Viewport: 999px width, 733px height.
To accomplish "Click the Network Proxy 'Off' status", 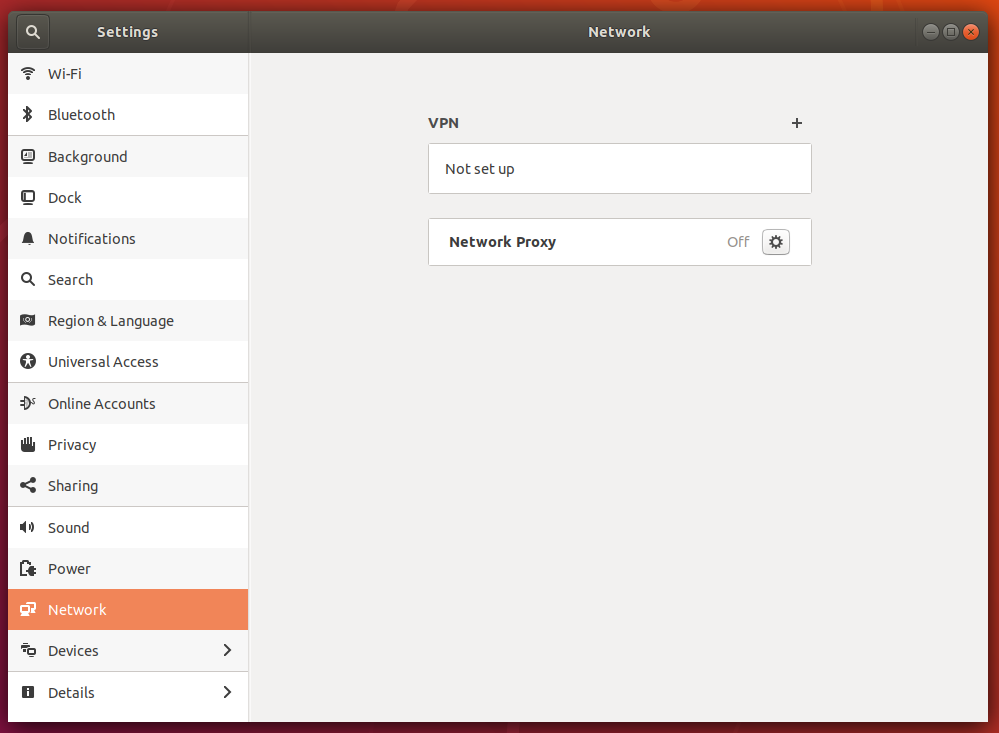I will 738,242.
